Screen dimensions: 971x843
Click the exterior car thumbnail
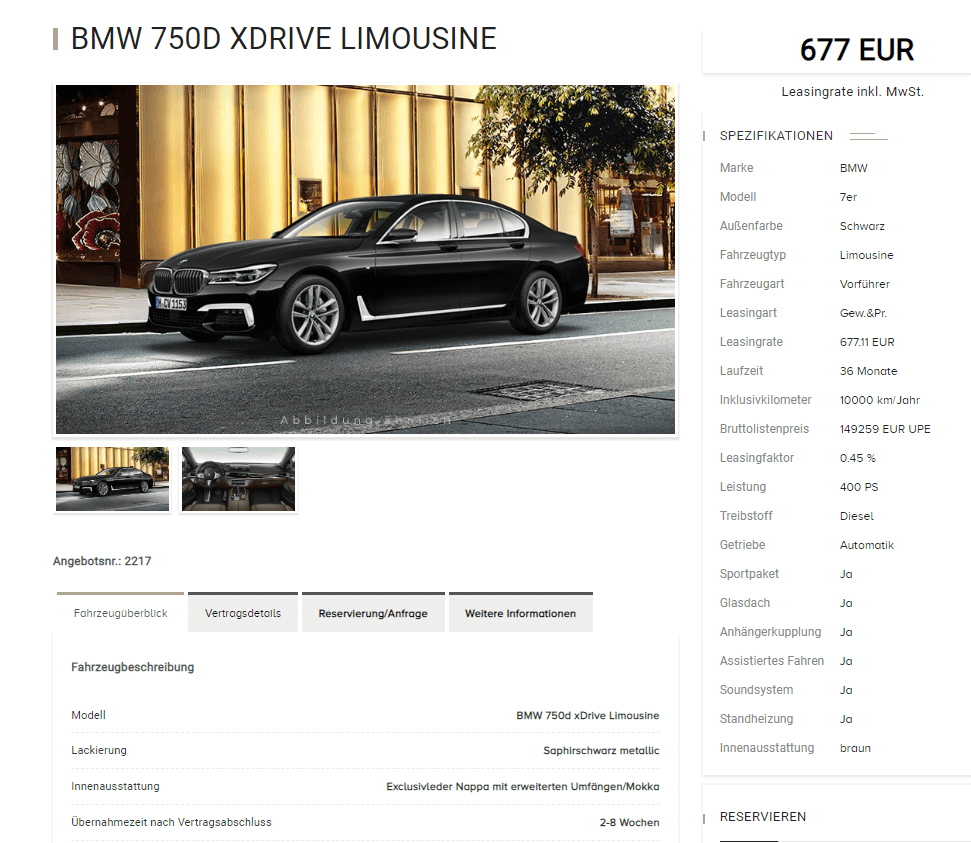[x=112, y=479]
